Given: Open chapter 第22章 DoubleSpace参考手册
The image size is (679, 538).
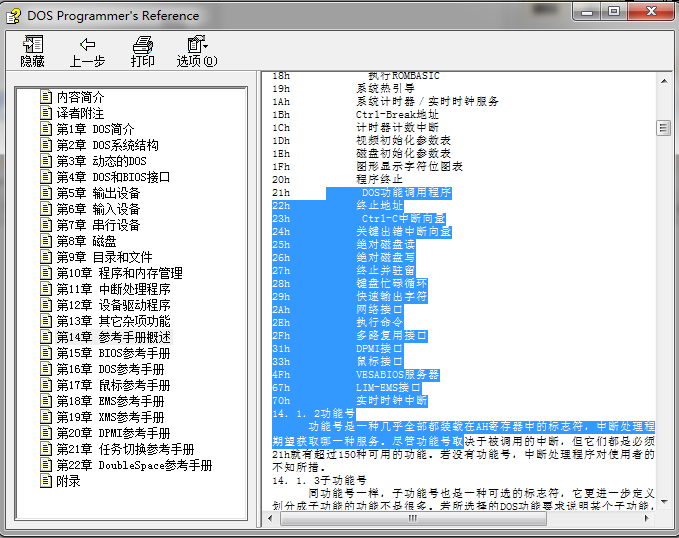Looking at the screenshot, I should click(x=135, y=466).
